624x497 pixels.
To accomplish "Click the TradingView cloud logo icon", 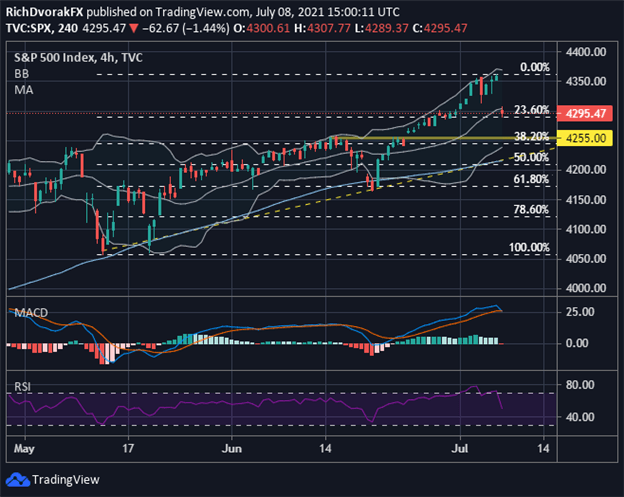I will [x=18, y=479].
